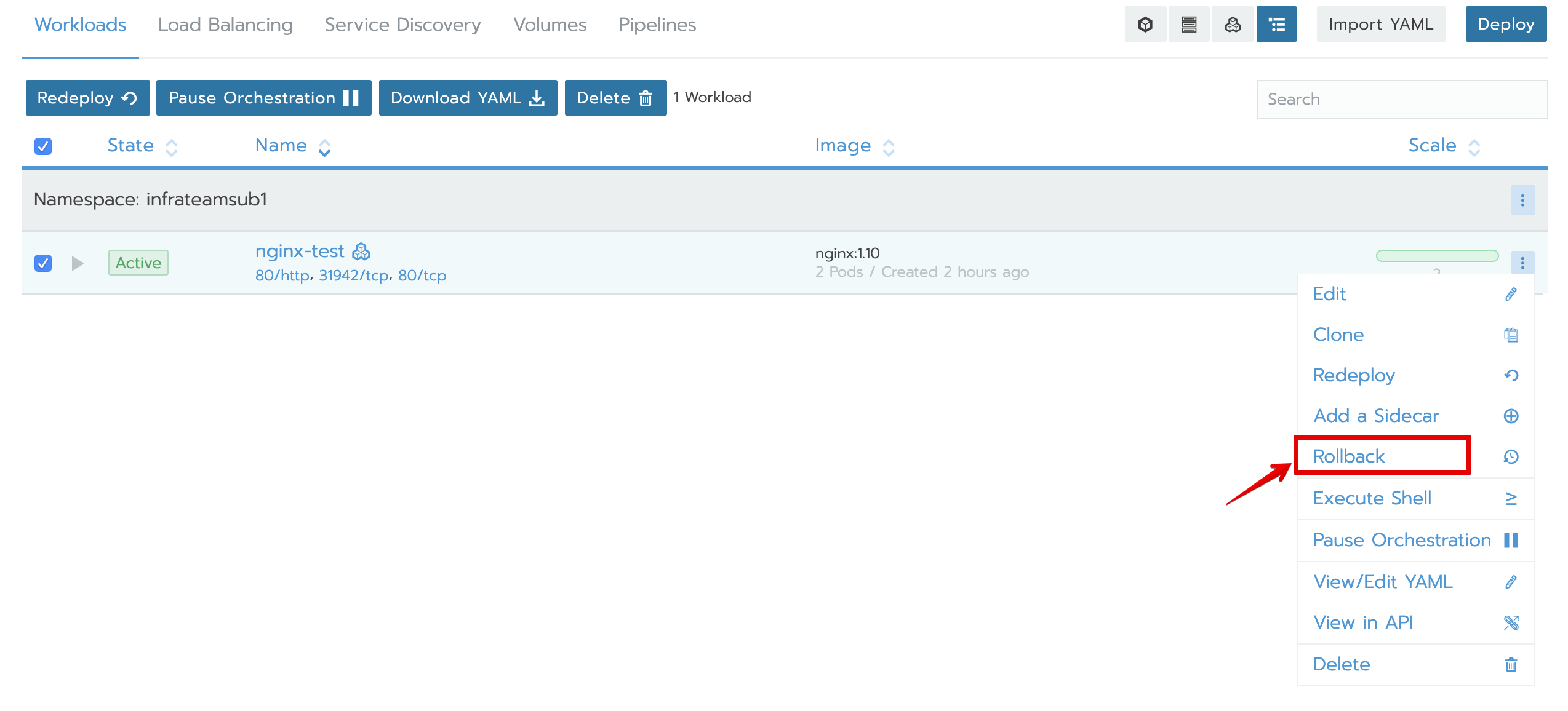Focus the Search input field
This screenshot has height=711, width=1568.
click(1402, 99)
